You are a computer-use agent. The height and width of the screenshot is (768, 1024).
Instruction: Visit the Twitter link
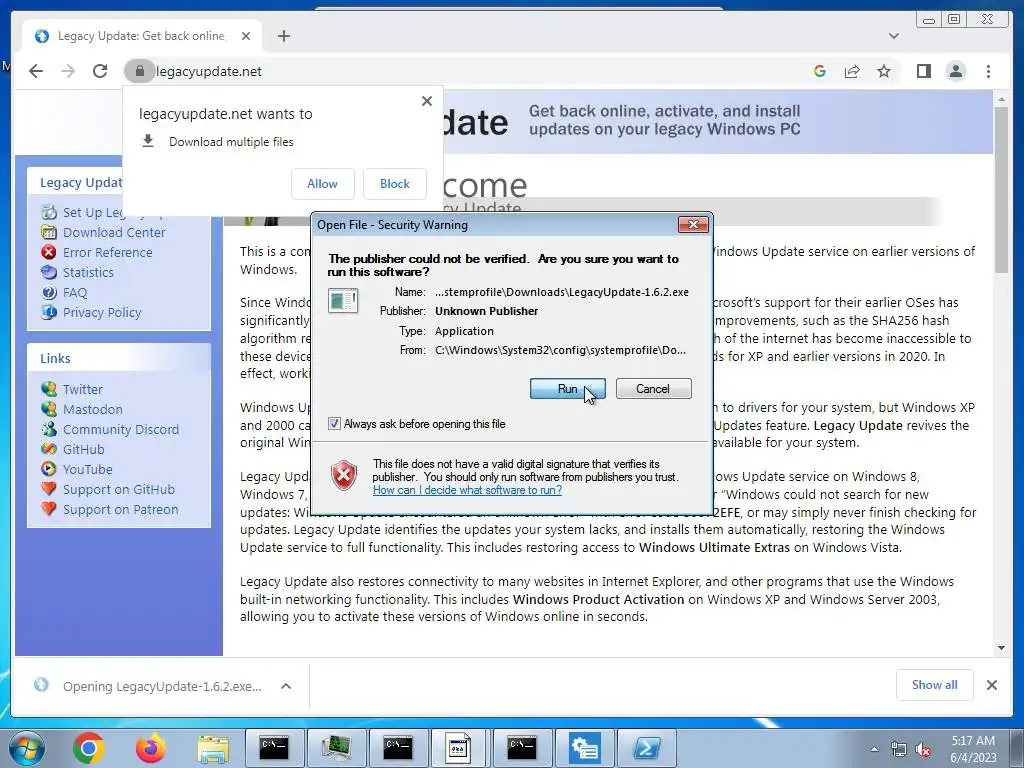(82, 389)
